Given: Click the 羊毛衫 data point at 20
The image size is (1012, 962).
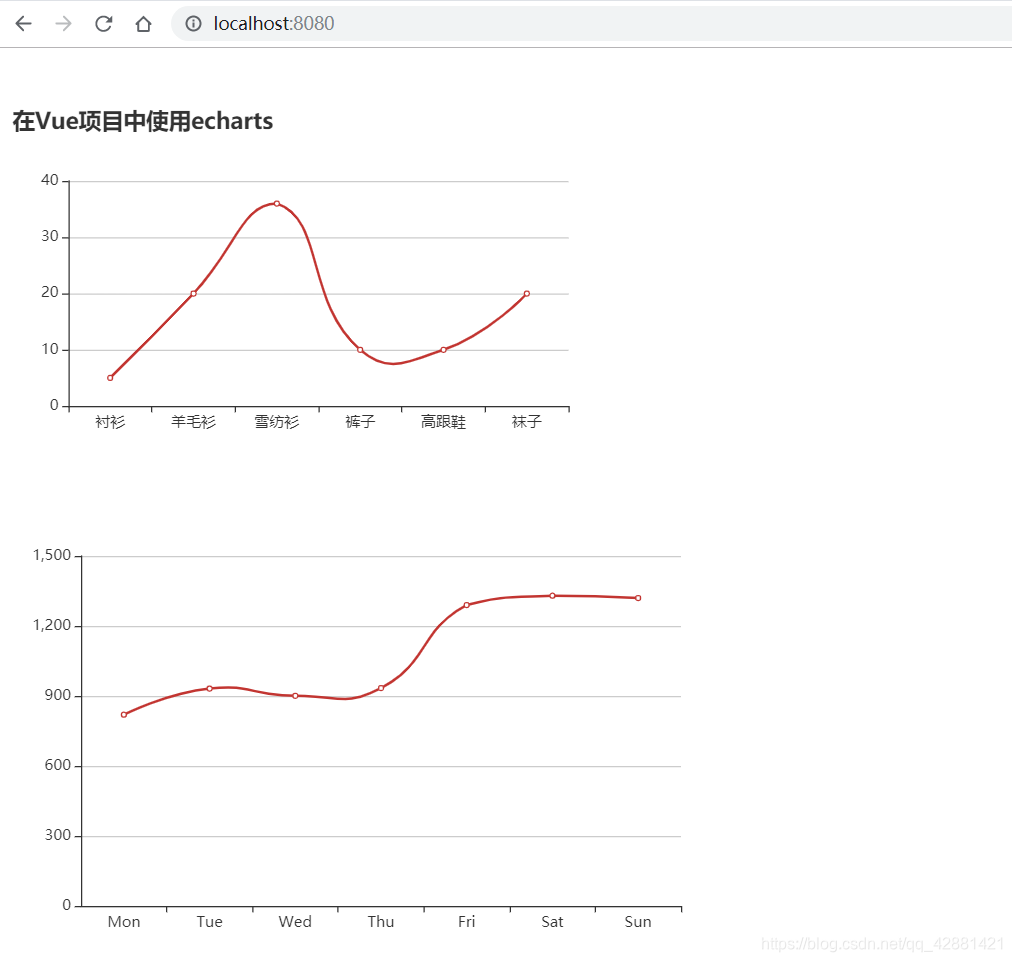Looking at the screenshot, I should coord(194,294).
